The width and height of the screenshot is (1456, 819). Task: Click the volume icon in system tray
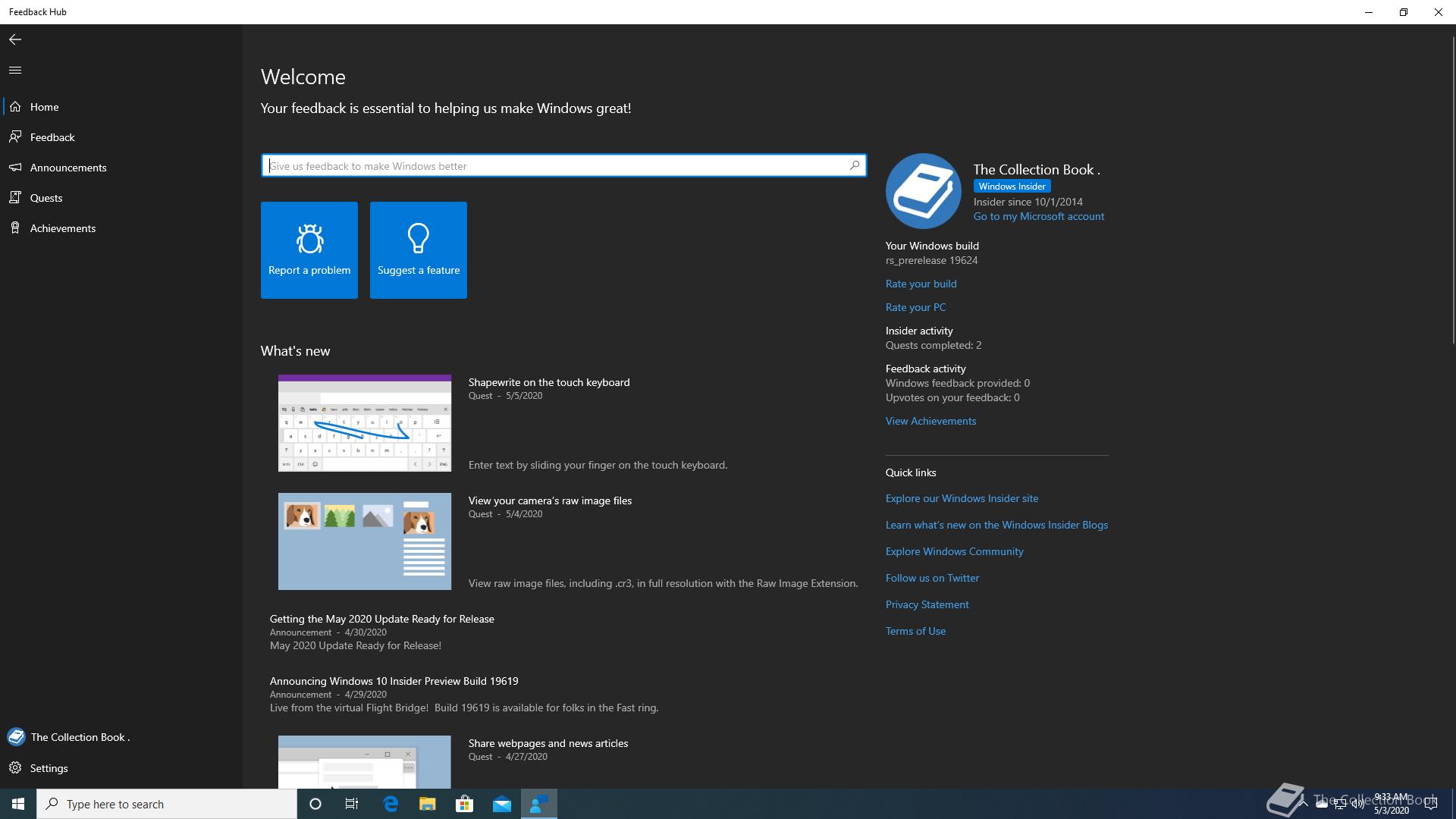[x=1358, y=804]
